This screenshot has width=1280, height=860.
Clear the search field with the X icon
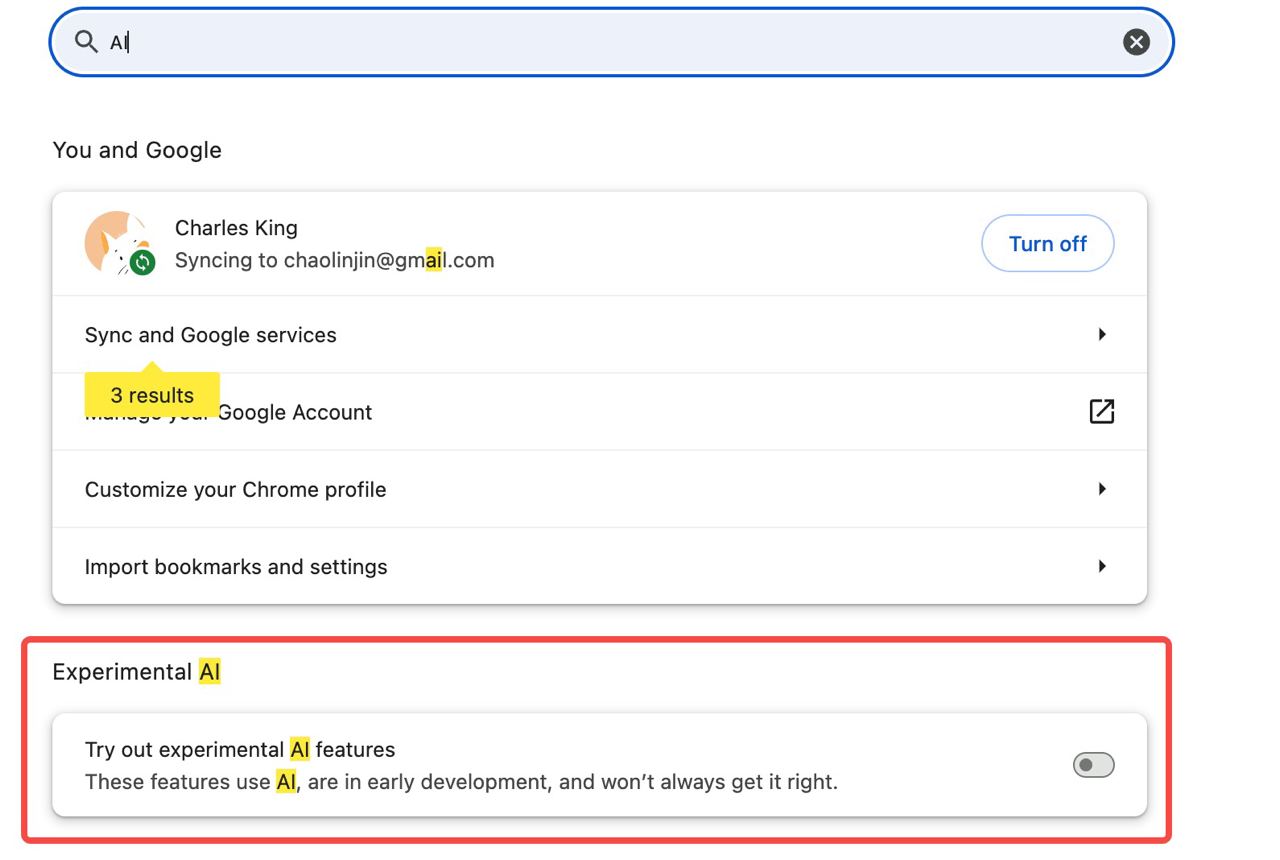coord(1136,42)
